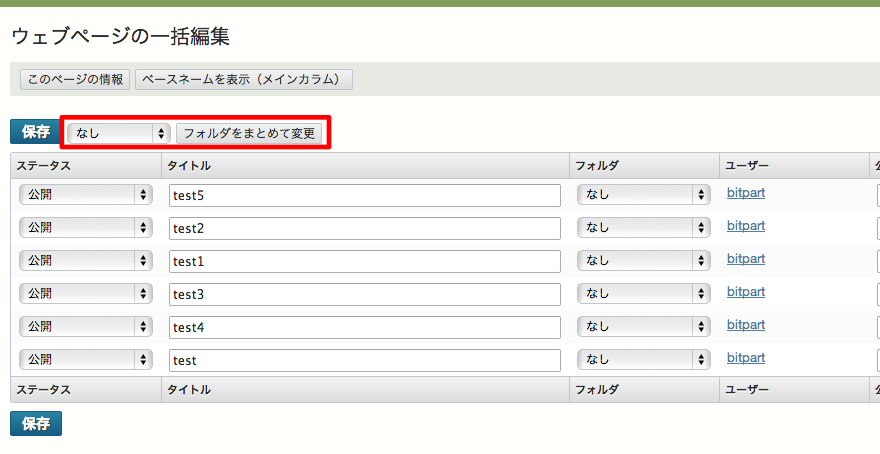Focus the title field containing test

pyautogui.click(x=365, y=360)
